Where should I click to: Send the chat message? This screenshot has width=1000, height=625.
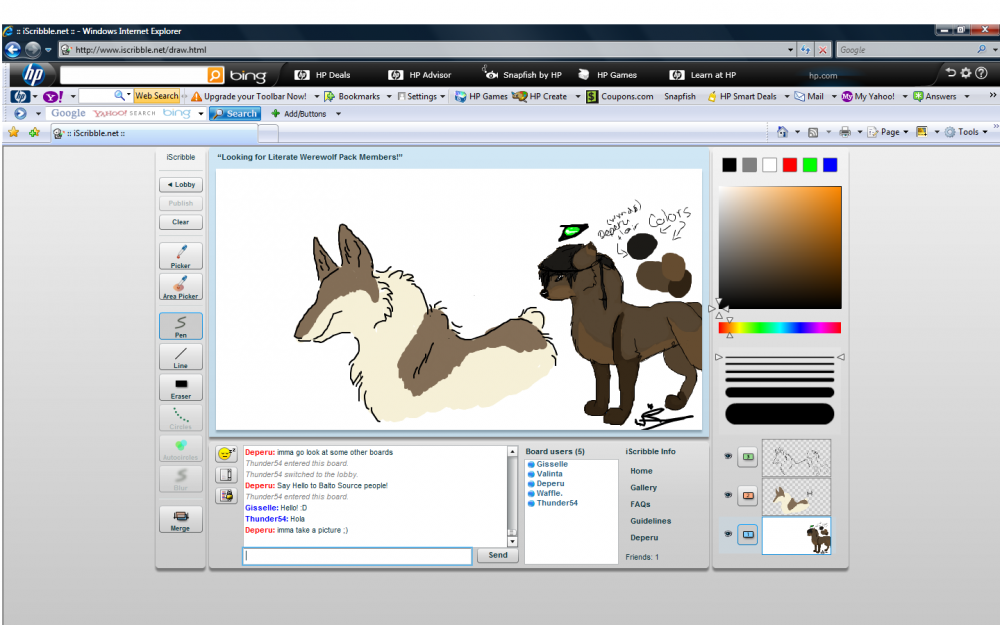click(497, 555)
